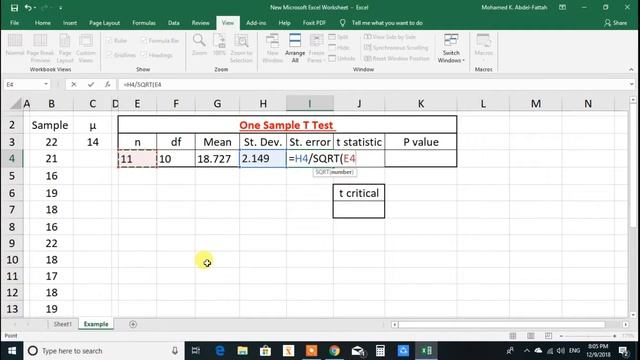The width and height of the screenshot is (640, 360).
Task: Click the Undo arrow icon
Action: 28,8
